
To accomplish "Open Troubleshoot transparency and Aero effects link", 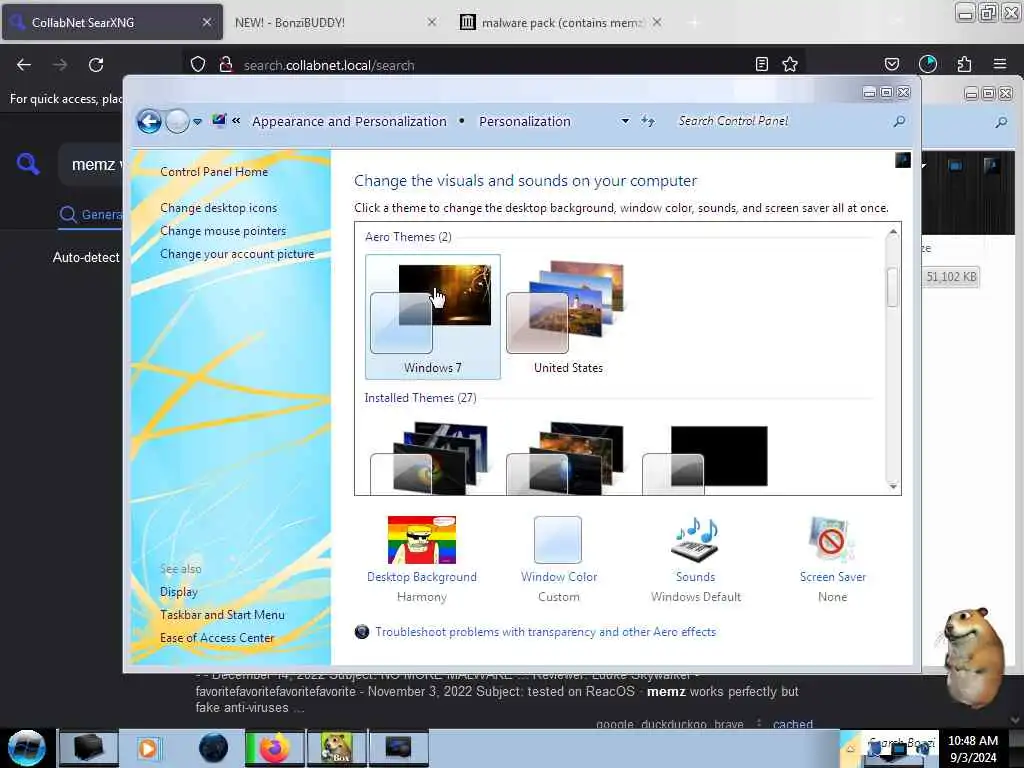I will click(545, 632).
